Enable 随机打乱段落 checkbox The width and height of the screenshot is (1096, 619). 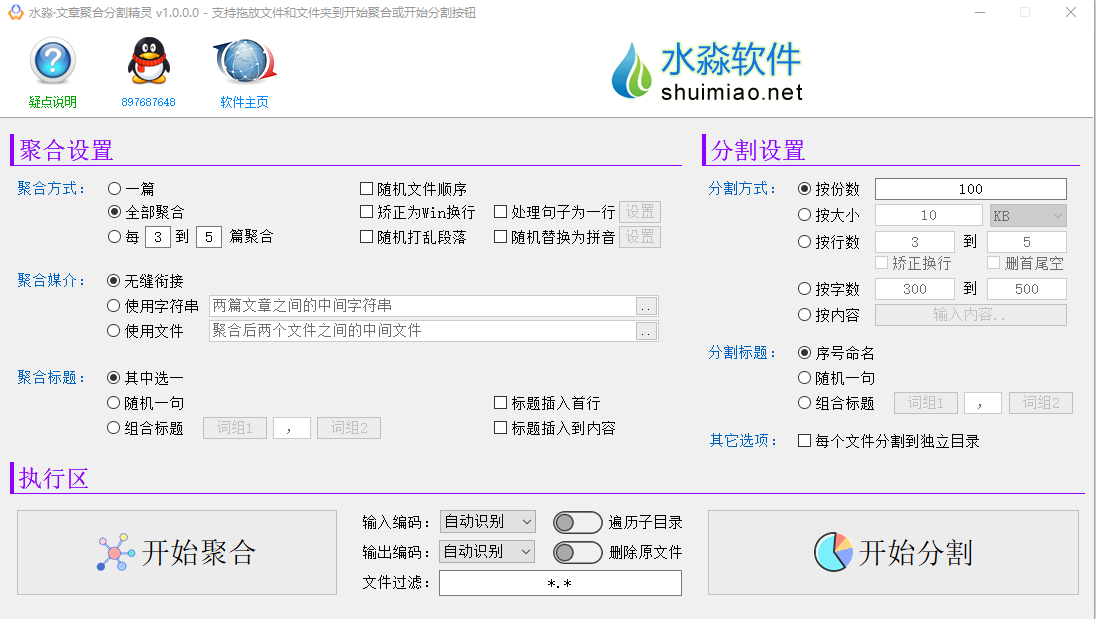413,237
